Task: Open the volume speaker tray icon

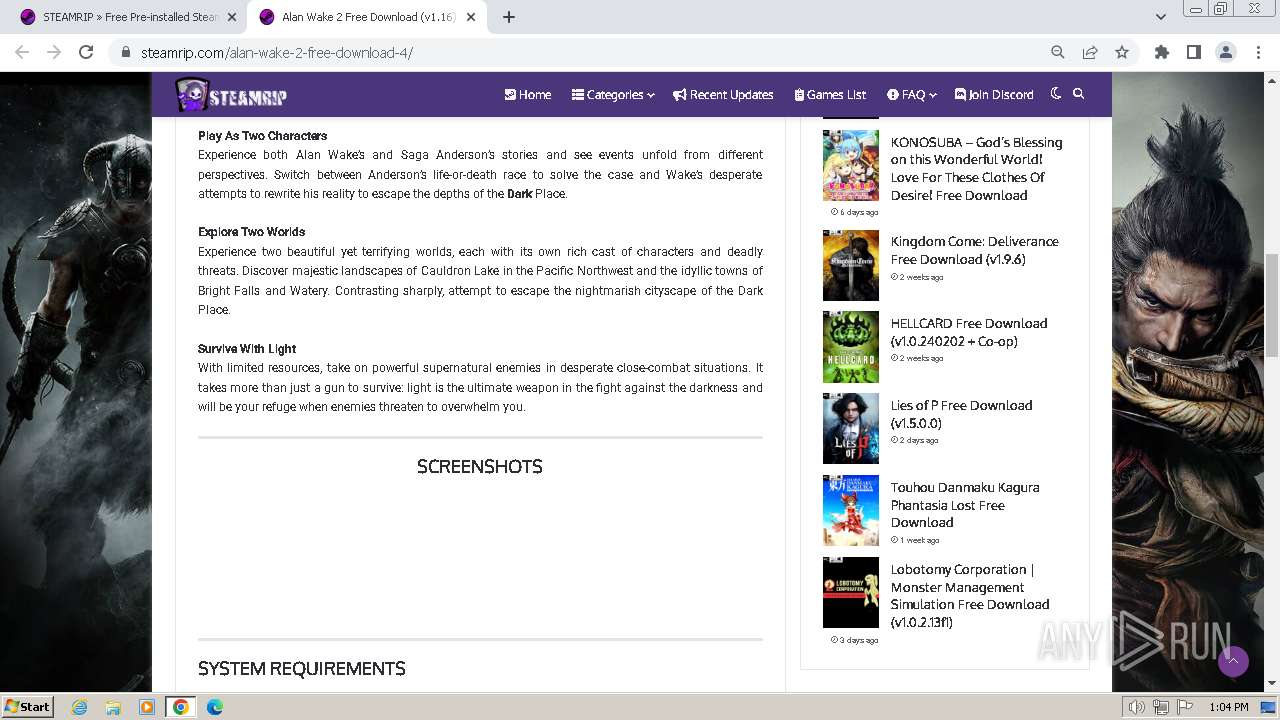Action: [x=1137, y=707]
